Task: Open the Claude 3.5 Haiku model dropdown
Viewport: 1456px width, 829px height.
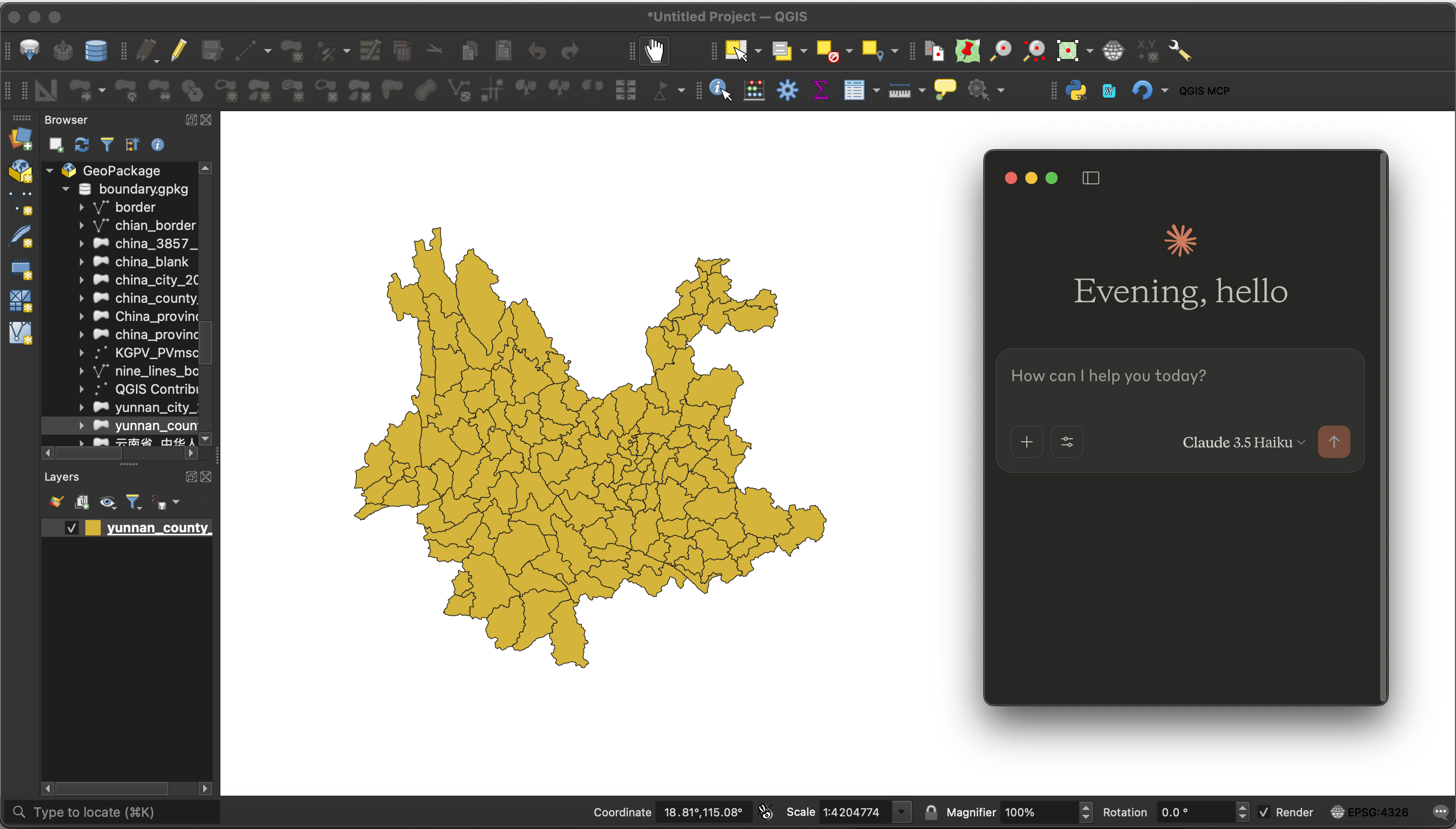Action: pos(1242,442)
